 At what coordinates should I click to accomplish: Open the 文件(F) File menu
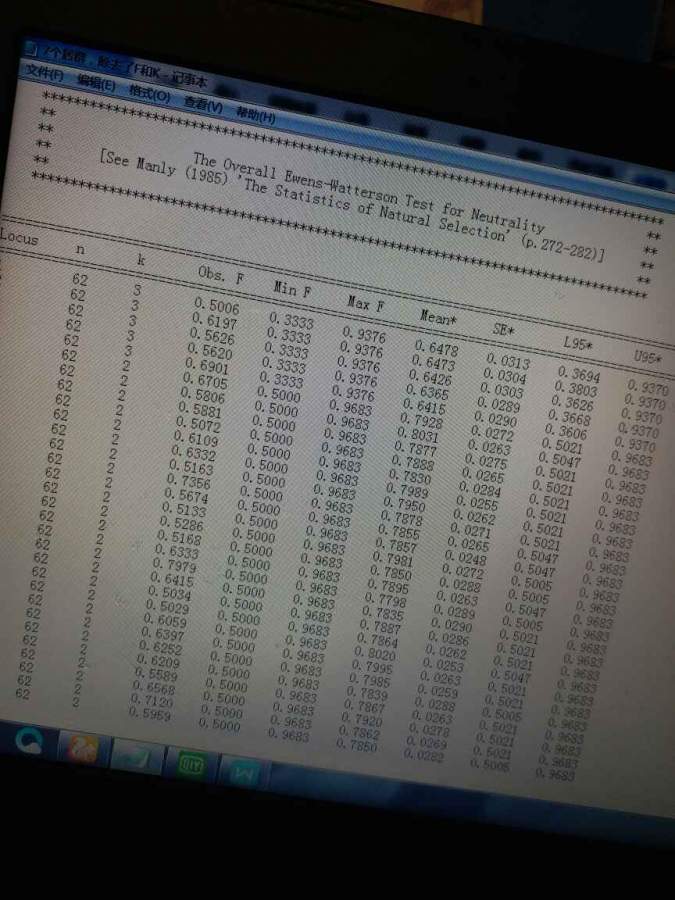tap(44, 74)
